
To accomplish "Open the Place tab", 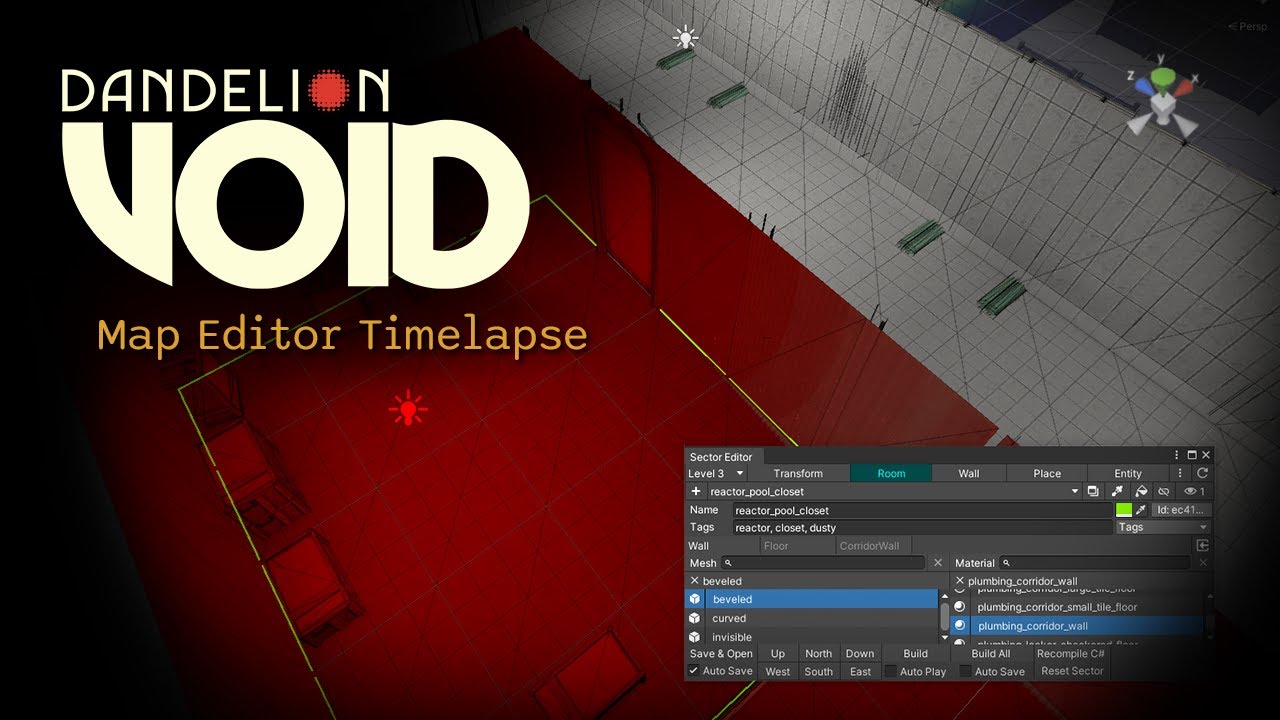I will [1047, 474].
